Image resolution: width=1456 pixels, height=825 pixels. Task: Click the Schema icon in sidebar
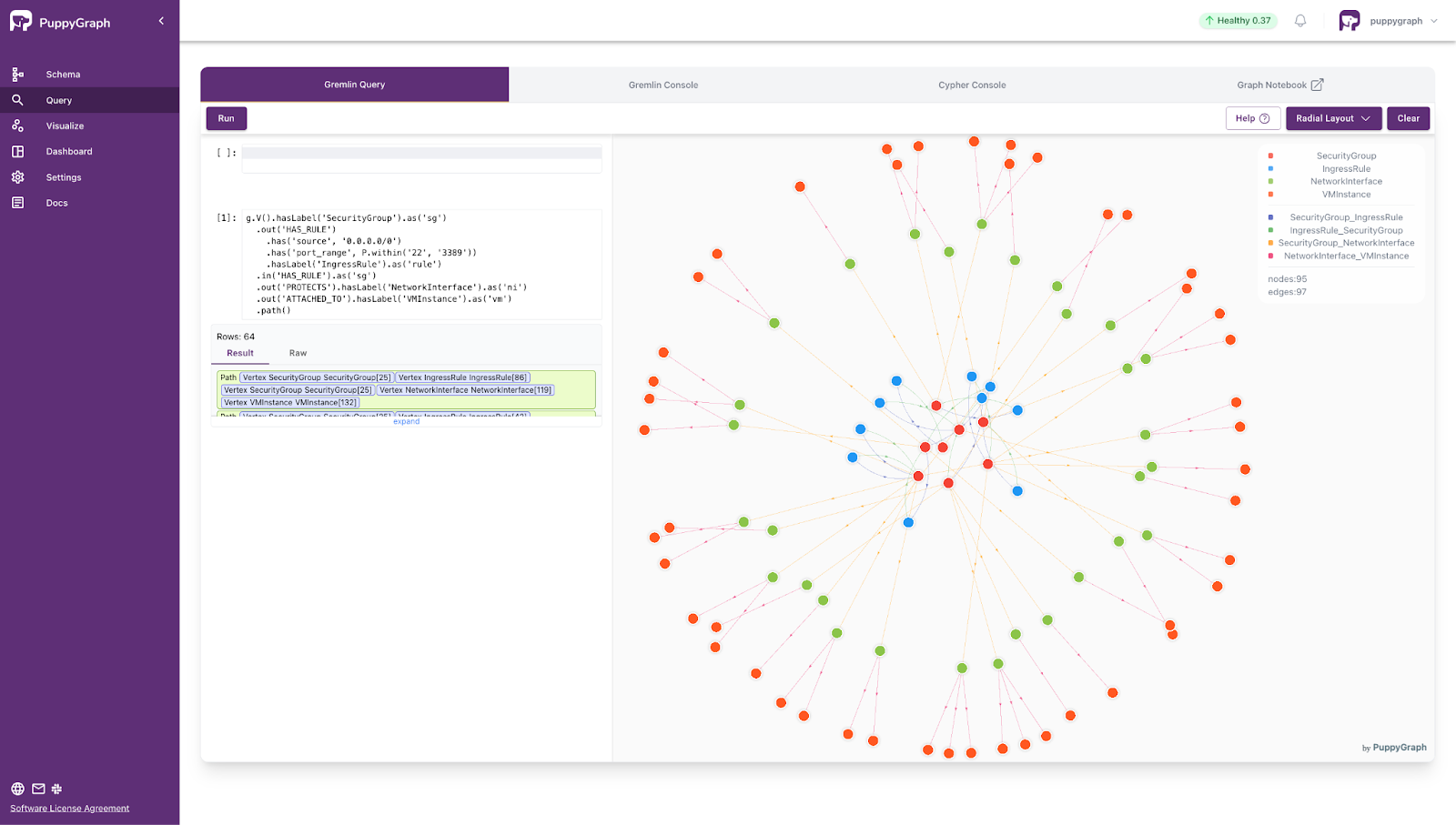point(17,75)
